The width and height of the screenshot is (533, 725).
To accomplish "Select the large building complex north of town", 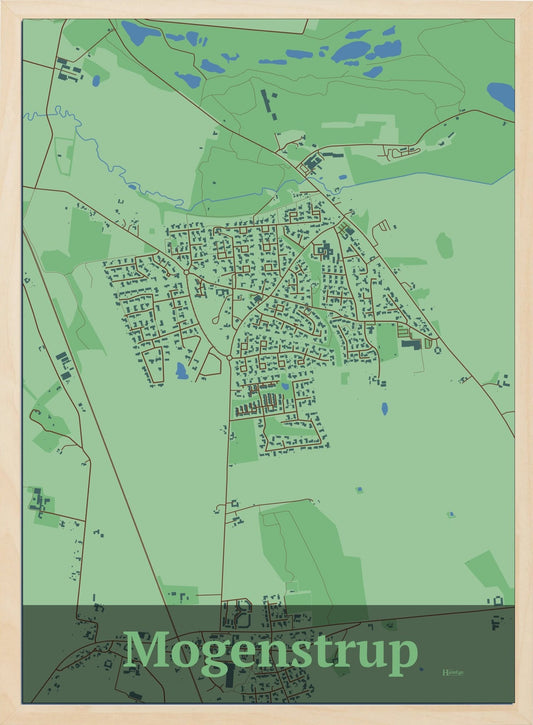I will [313, 163].
